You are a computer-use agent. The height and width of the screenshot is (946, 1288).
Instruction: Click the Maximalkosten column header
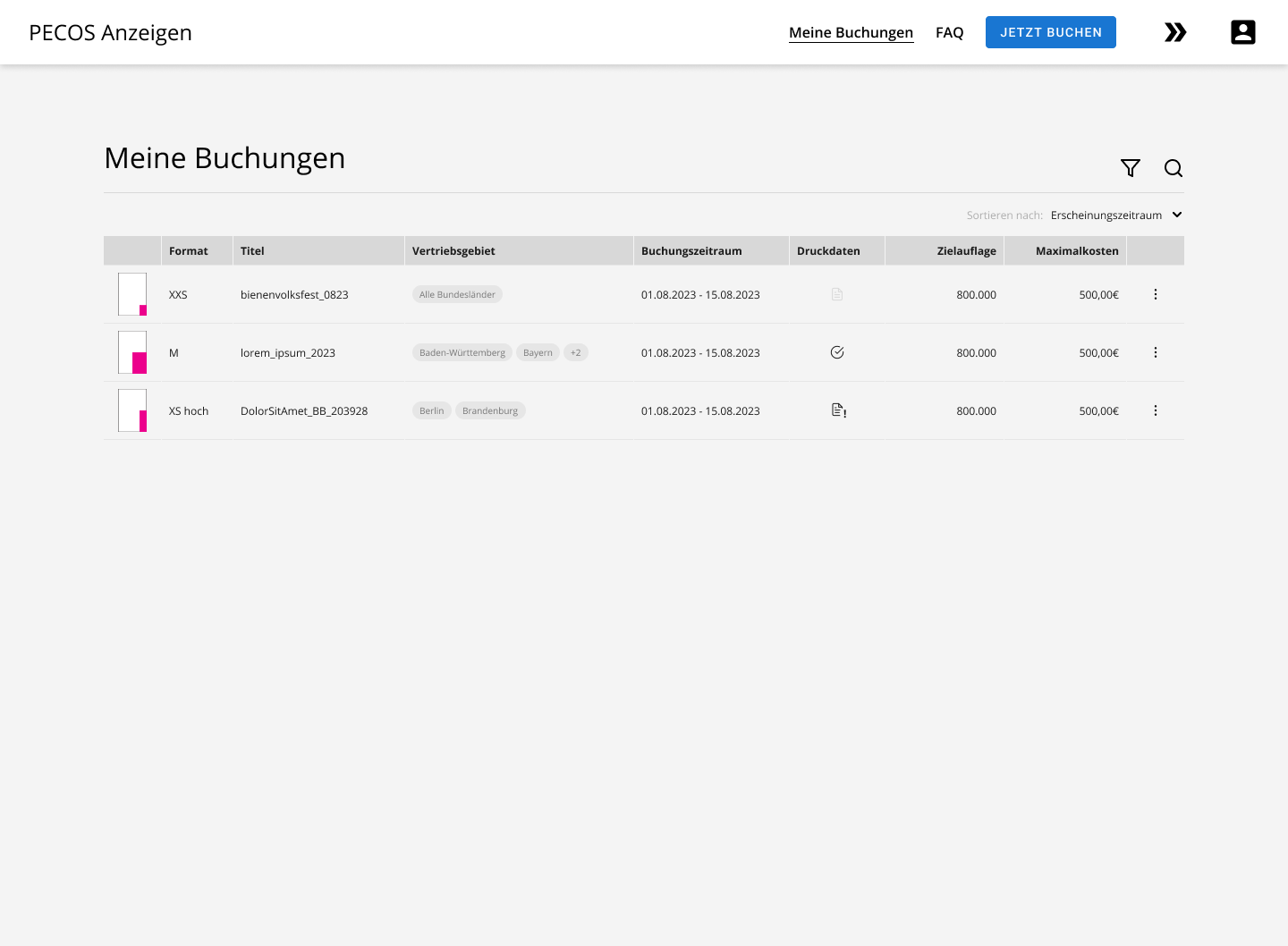pyautogui.click(x=1065, y=251)
